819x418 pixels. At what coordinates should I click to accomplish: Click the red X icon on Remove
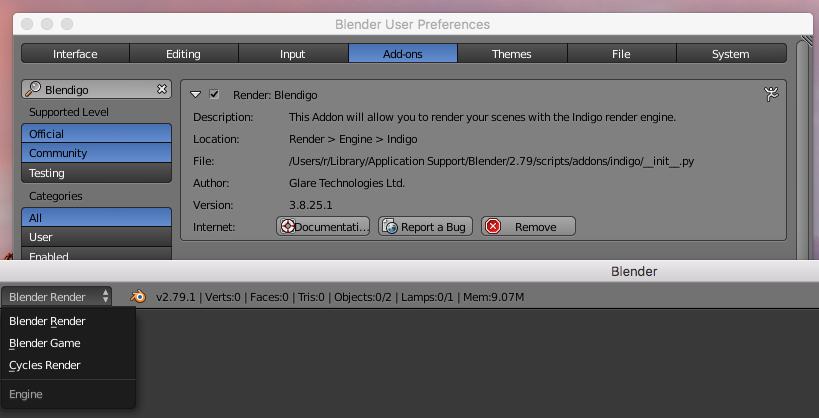[x=492, y=227]
